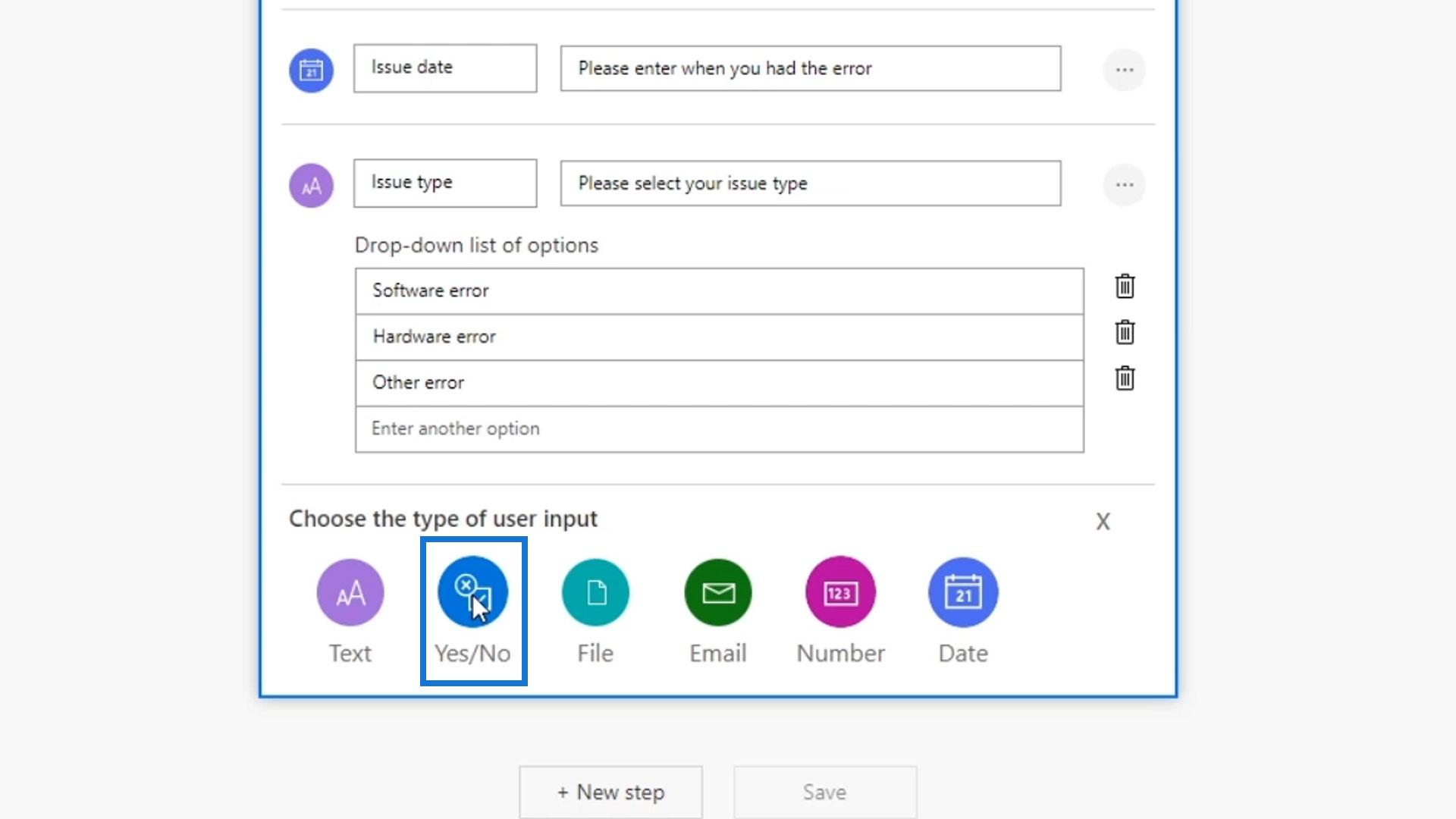1456x819 pixels.
Task: Select the Number input type icon
Action: [x=840, y=592]
